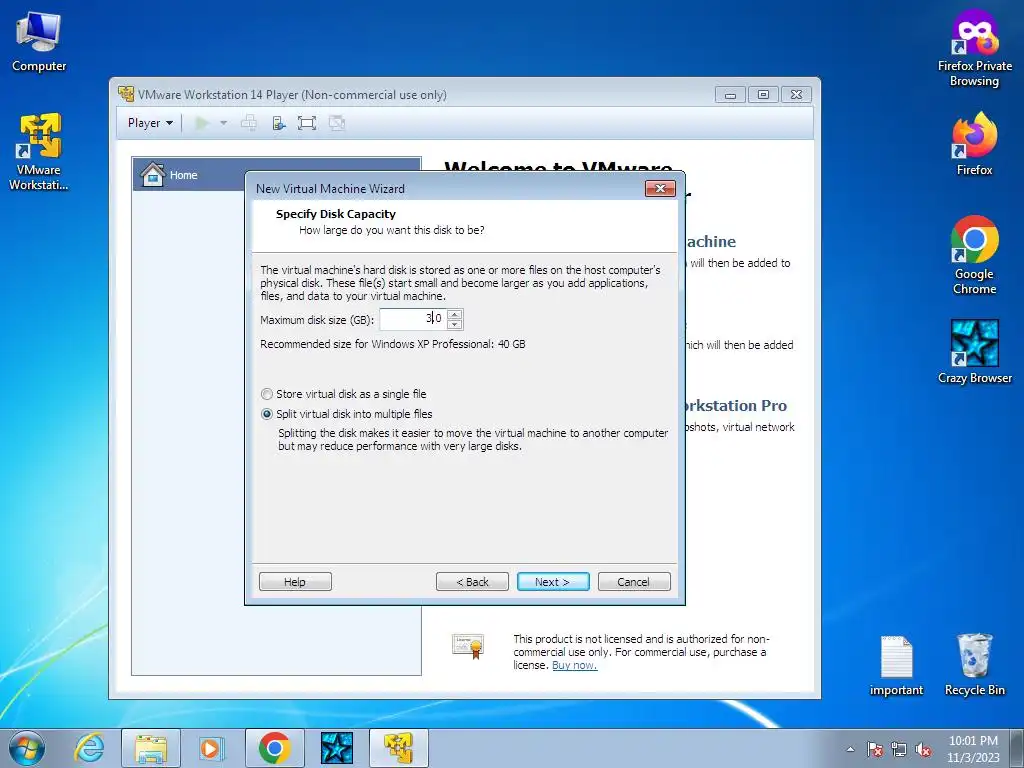Click the Help button in the wizard

pyautogui.click(x=295, y=582)
